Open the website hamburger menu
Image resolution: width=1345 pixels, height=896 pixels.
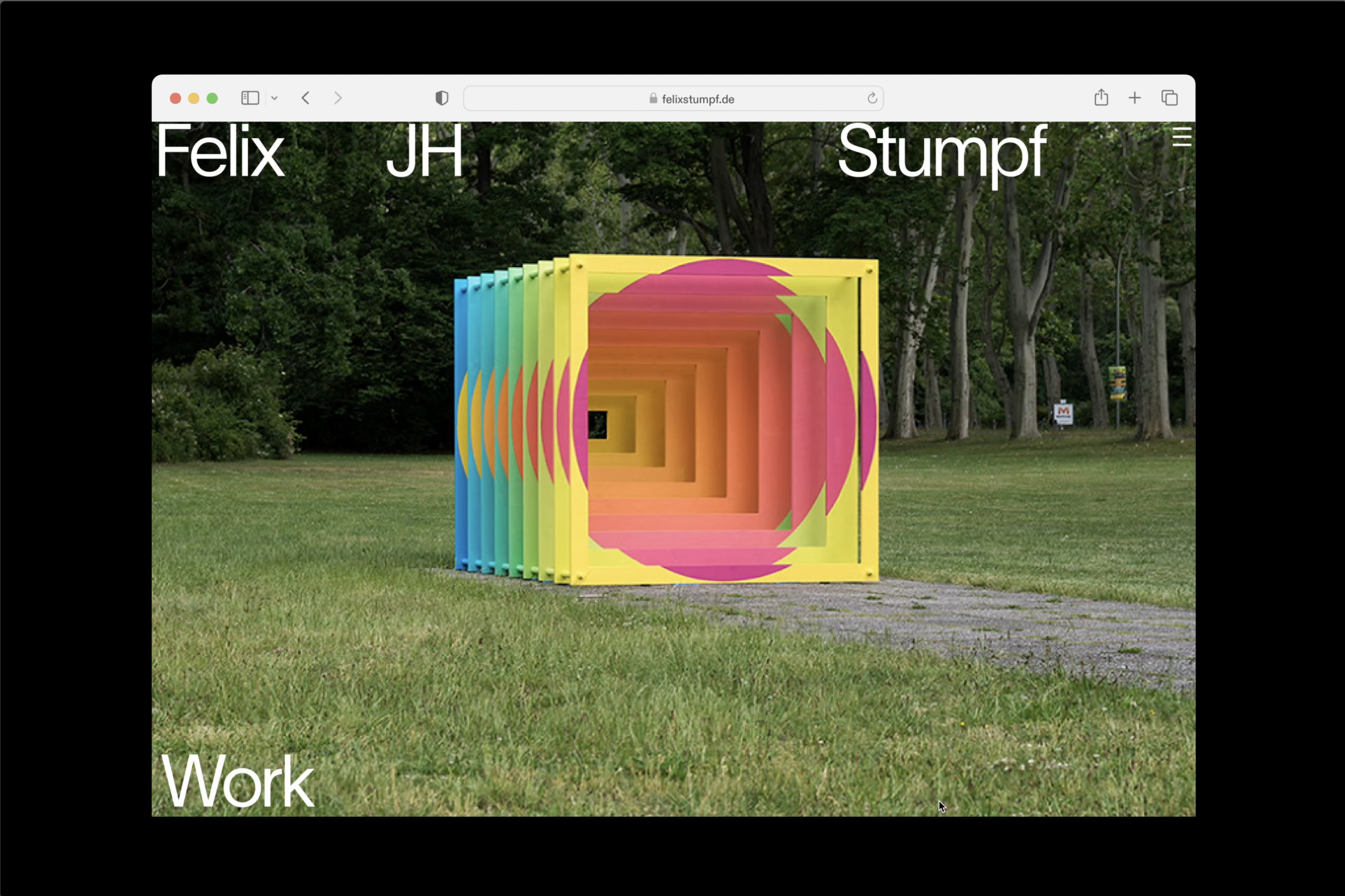pyautogui.click(x=1182, y=137)
